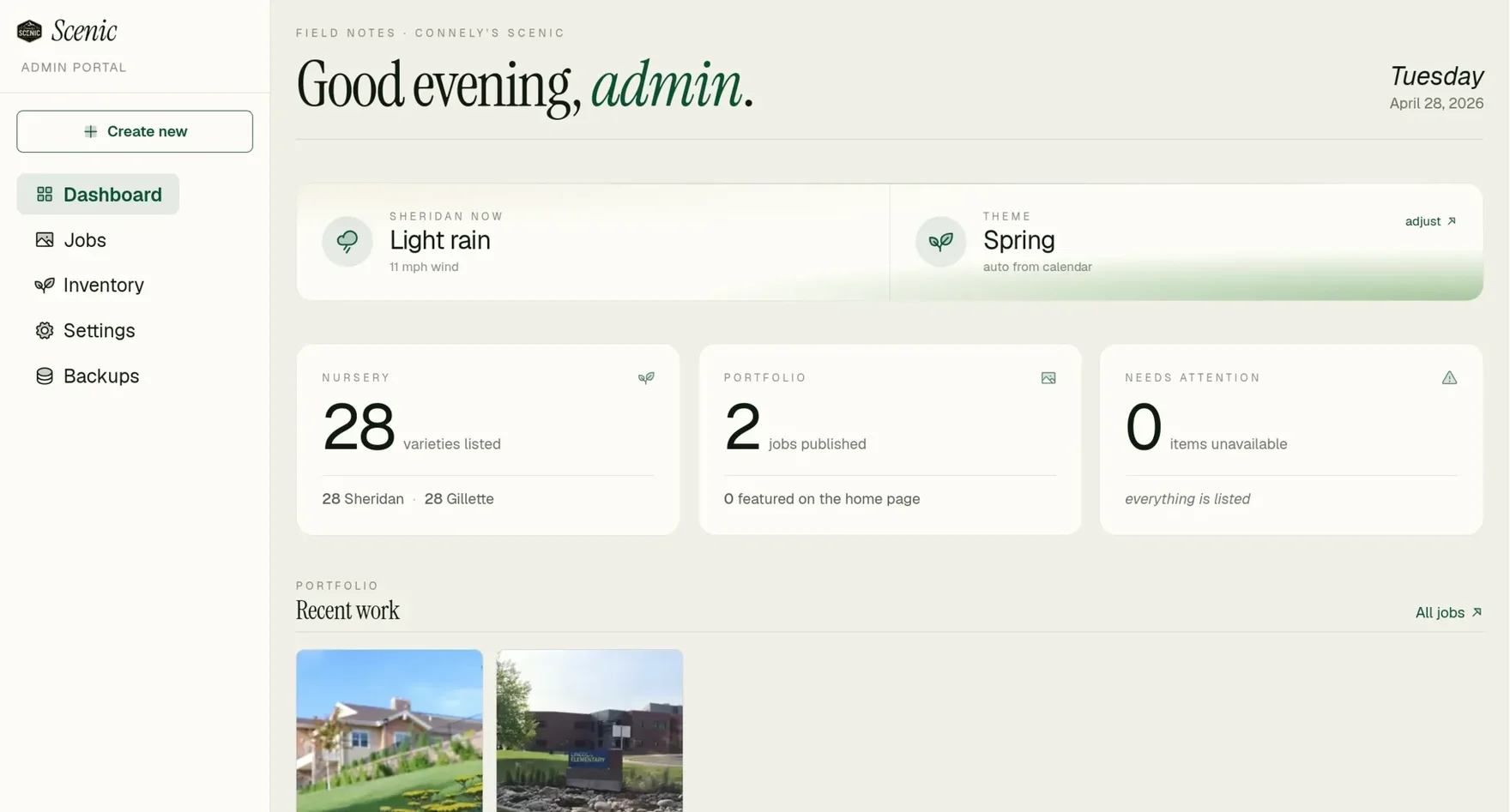The image size is (1510, 812).
Task: Click the Backups database icon in sidebar
Action: coord(45,376)
